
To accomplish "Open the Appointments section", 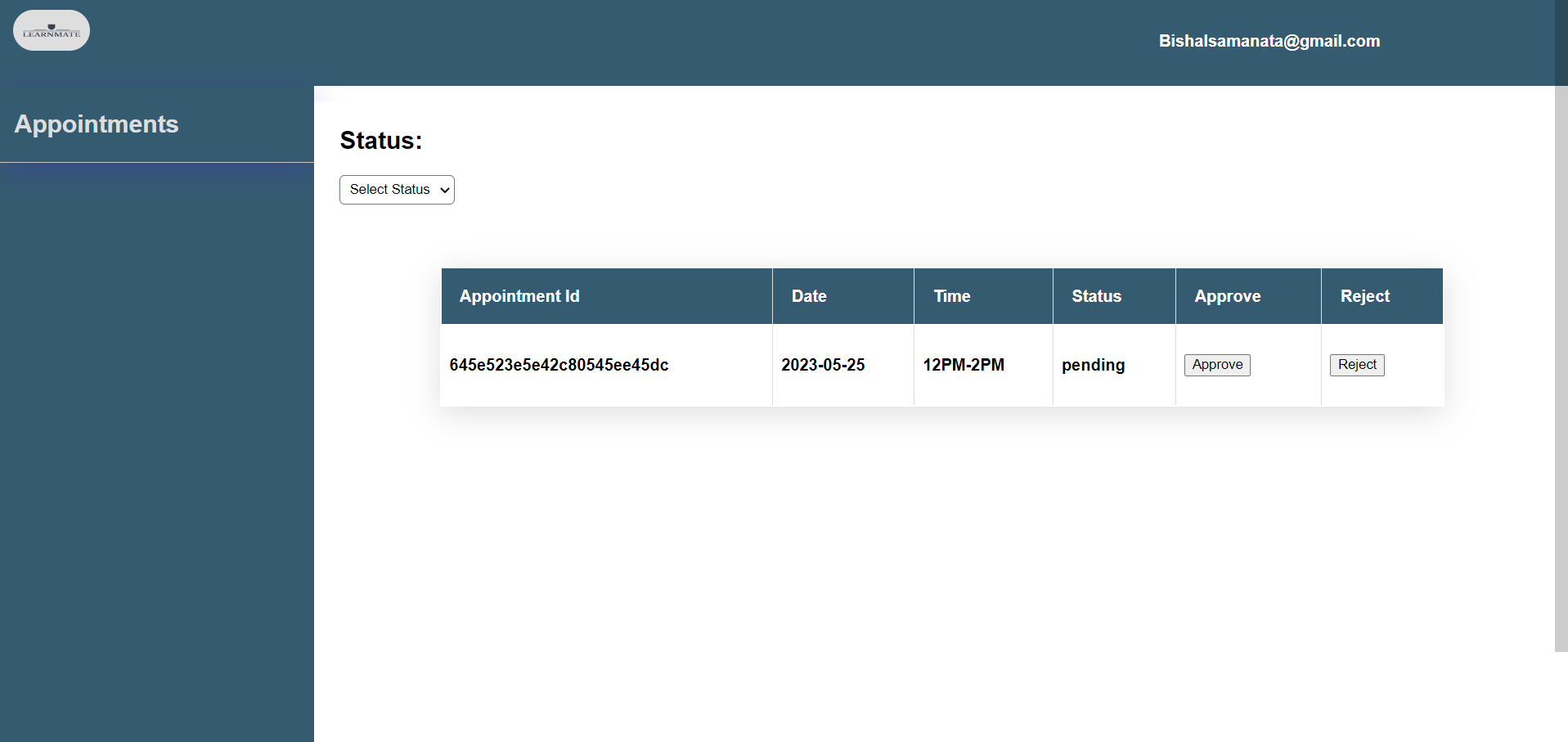I will click(x=96, y=124).
